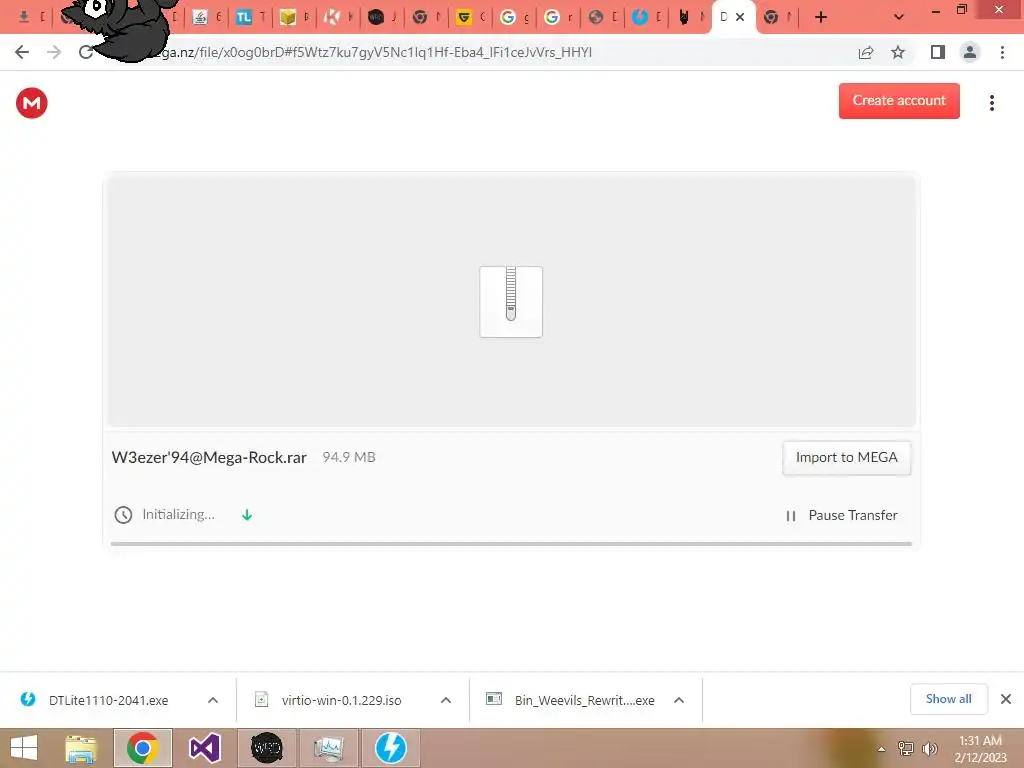Open the Bin_Weevils_Rewrit....exe download
Screen dimensions: 1024x768
click(x=584, y=700)
